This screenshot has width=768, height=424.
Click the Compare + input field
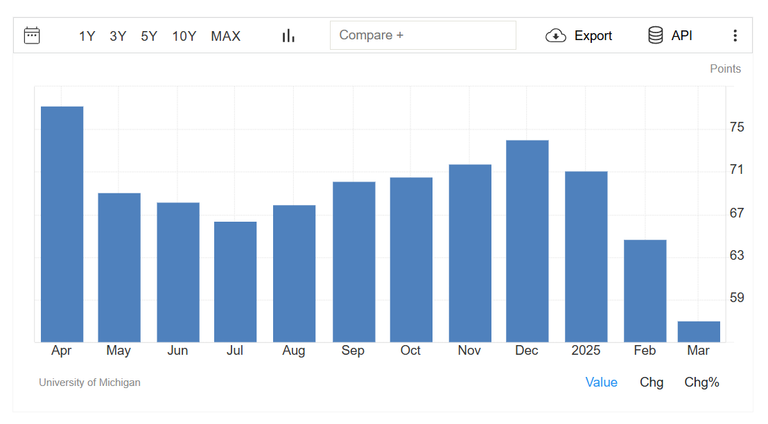(423, 35)
